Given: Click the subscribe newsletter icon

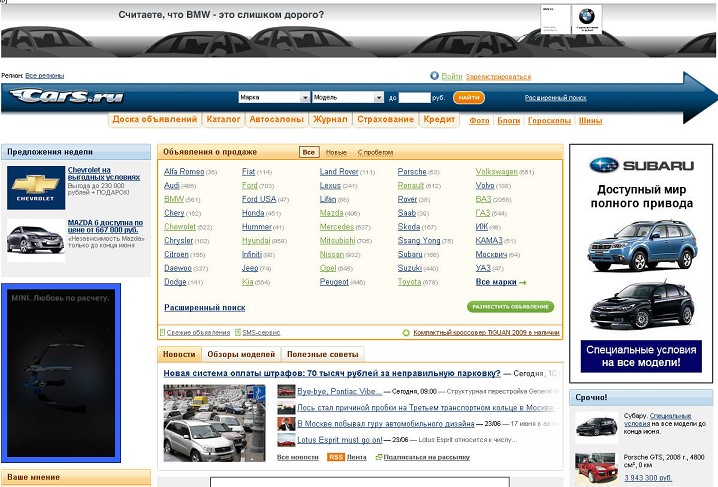Looking at the screenshot, I should coord(379,457).
